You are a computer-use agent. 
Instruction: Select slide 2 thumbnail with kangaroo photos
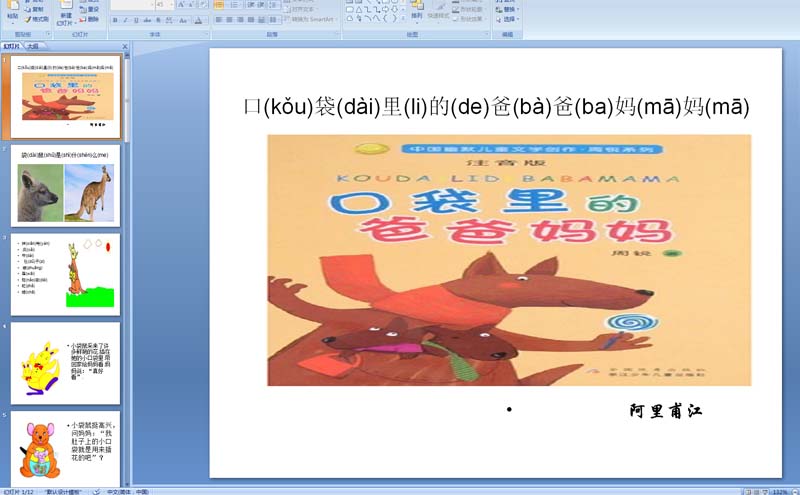65,186
